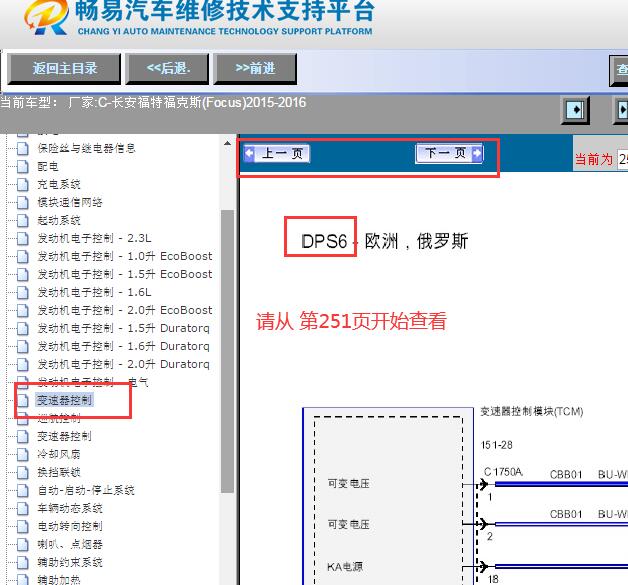This screenshot has height=585, width=628.
Task: Open 喇叭、点烟器 tree entry
Action: [x=70, y=544]
